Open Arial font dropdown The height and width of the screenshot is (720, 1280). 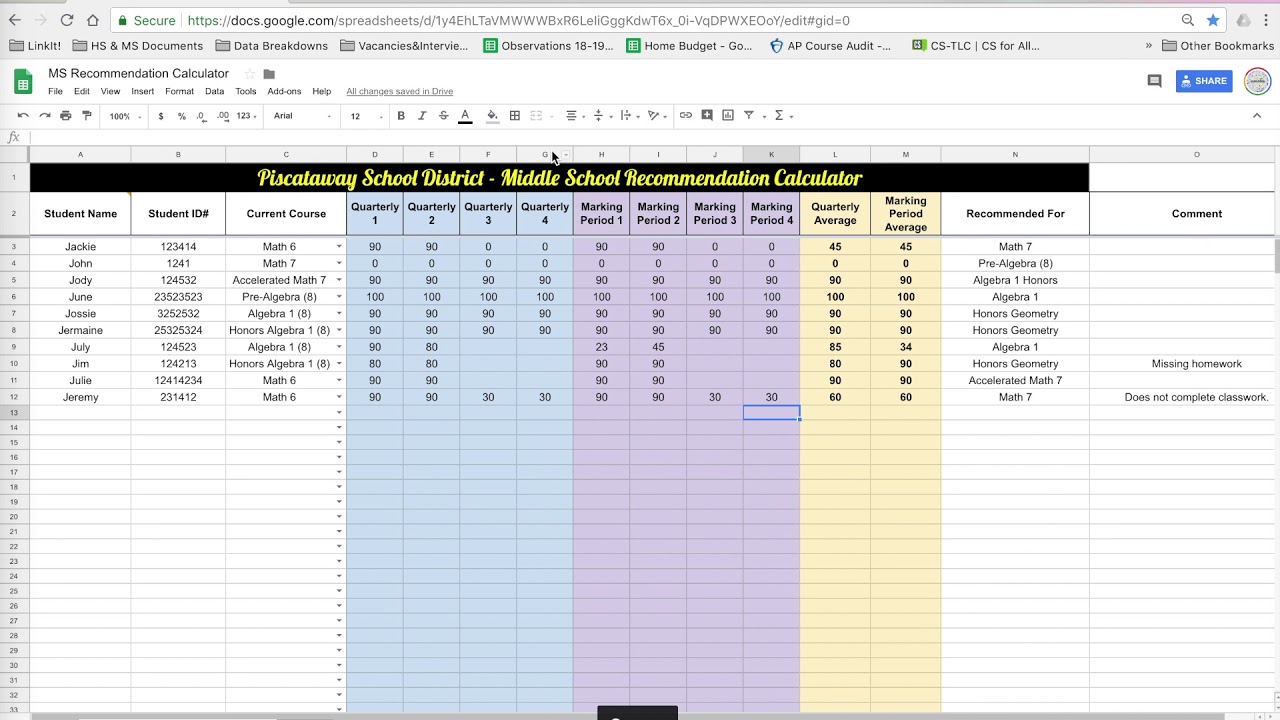pos(302,116)
